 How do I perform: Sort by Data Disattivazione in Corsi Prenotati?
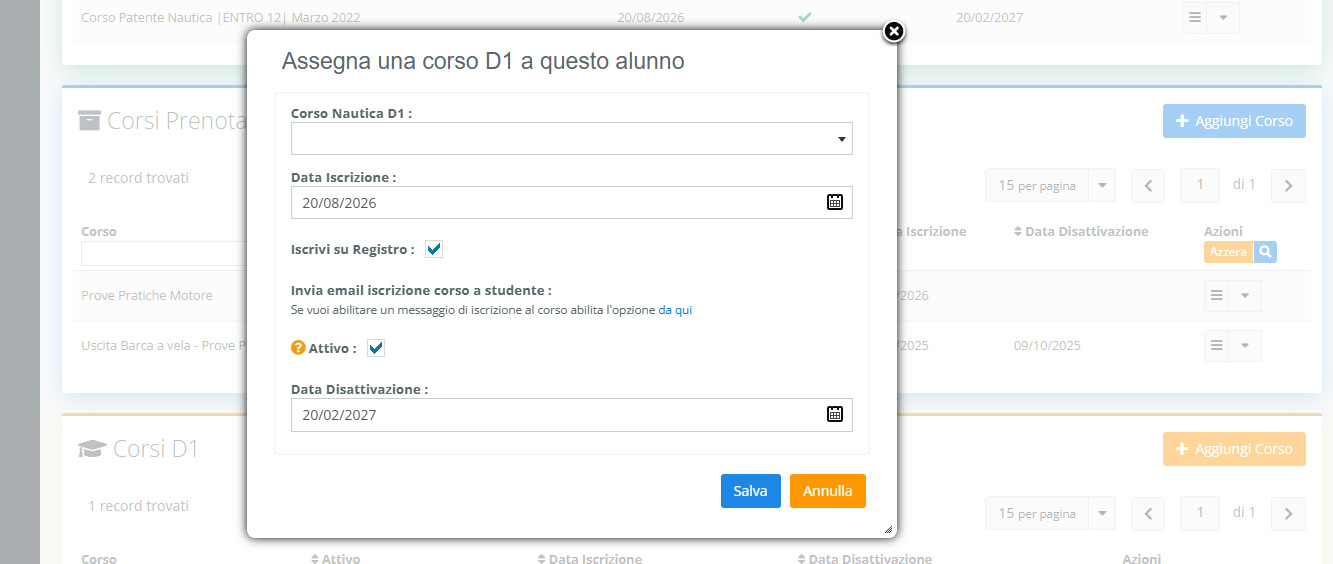[x=1081, y=231]
